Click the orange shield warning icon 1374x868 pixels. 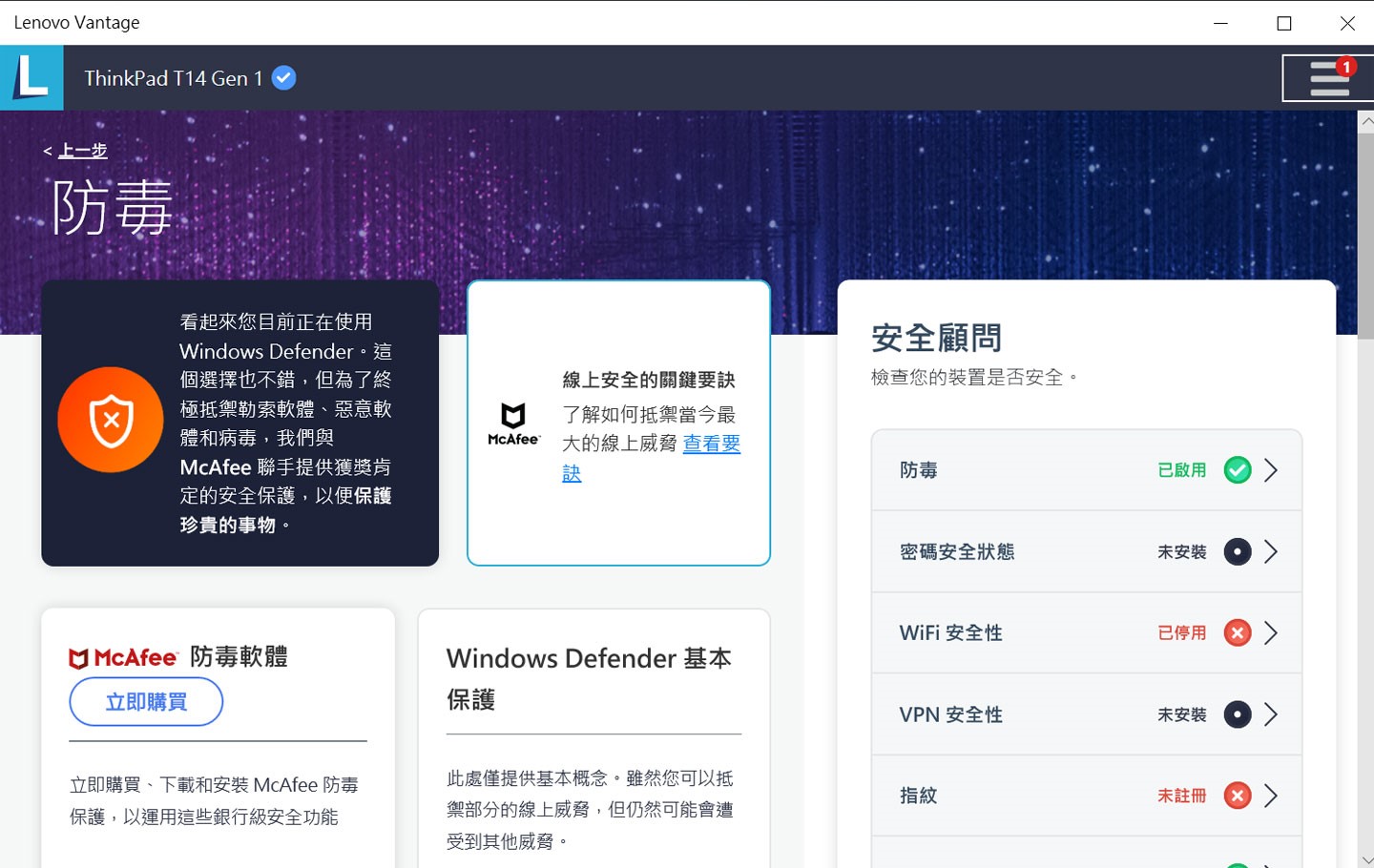(111, 420)
